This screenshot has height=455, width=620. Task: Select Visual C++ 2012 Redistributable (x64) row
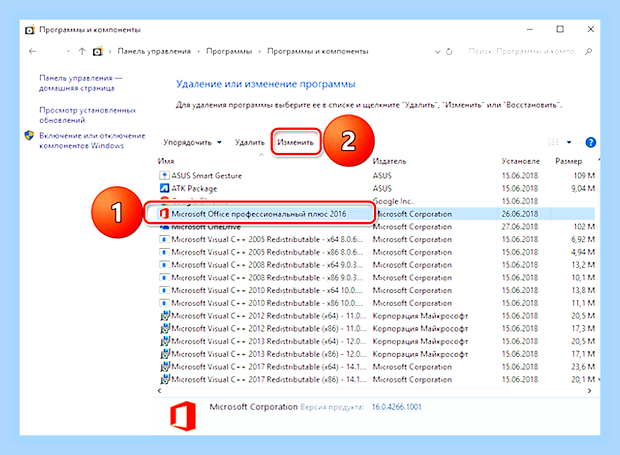click(x=376, y=316)
